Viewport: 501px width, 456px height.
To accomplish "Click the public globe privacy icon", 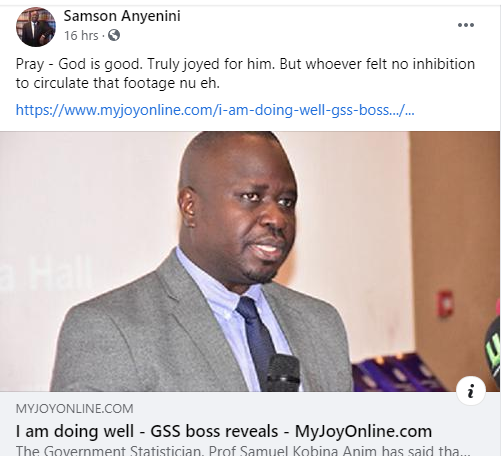I will click(114, 35).
